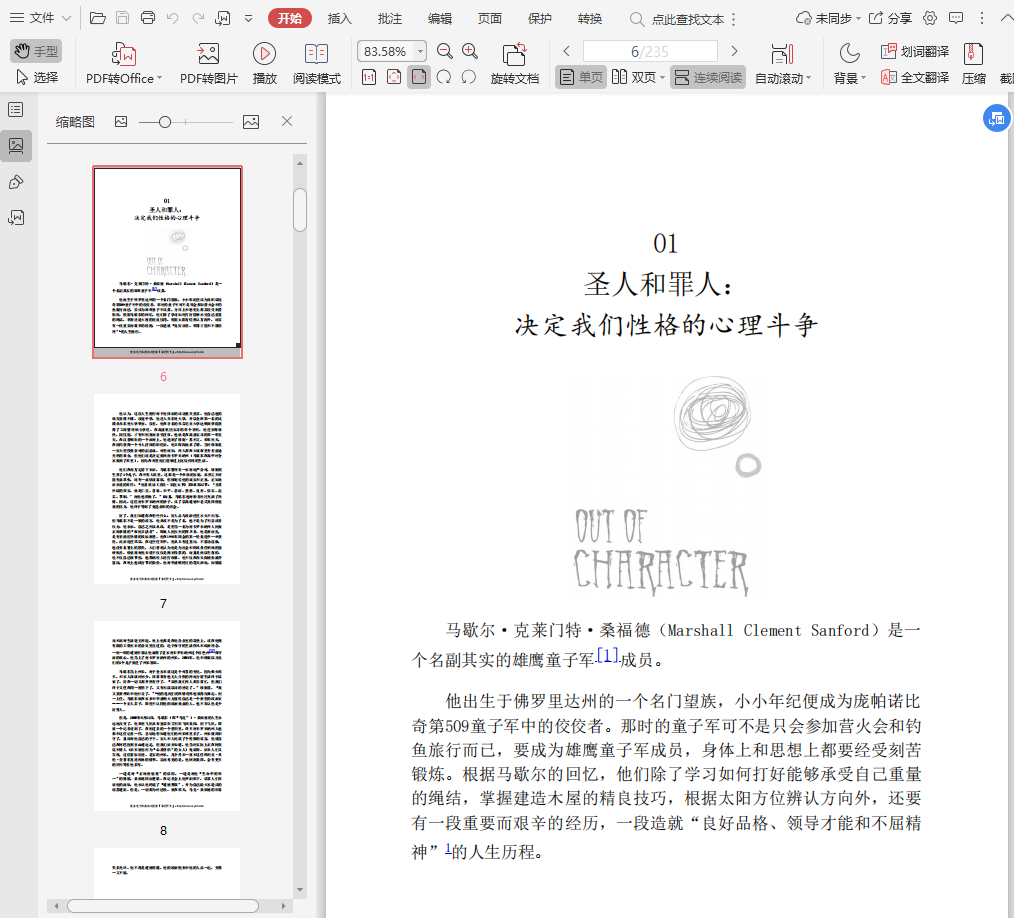Close the 缩略图 thumbnail panel
Image resolution: width=1014 pixels, height=918 pixels.
tap(287, 121)
